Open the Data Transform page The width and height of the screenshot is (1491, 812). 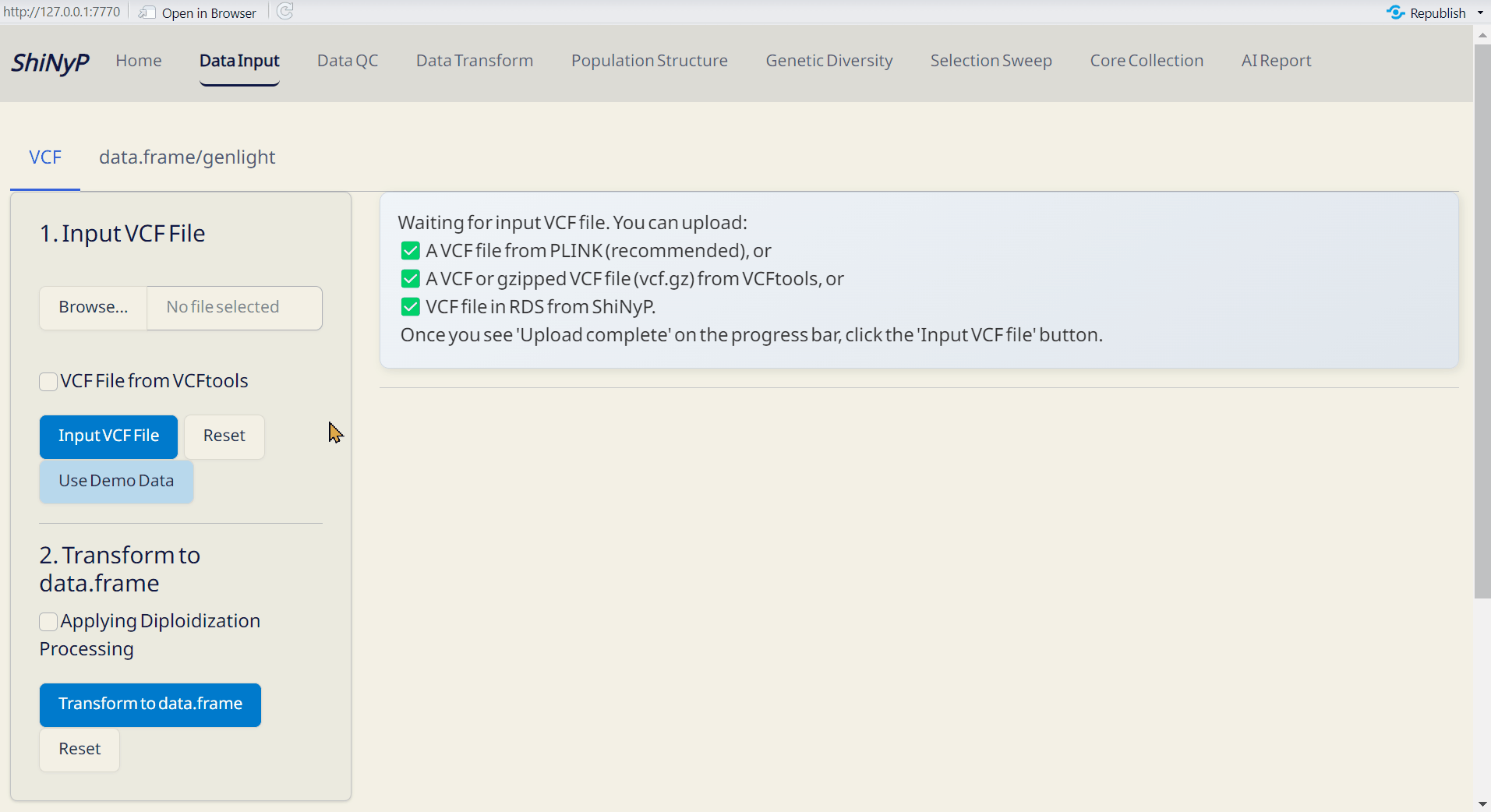(475, 61)
